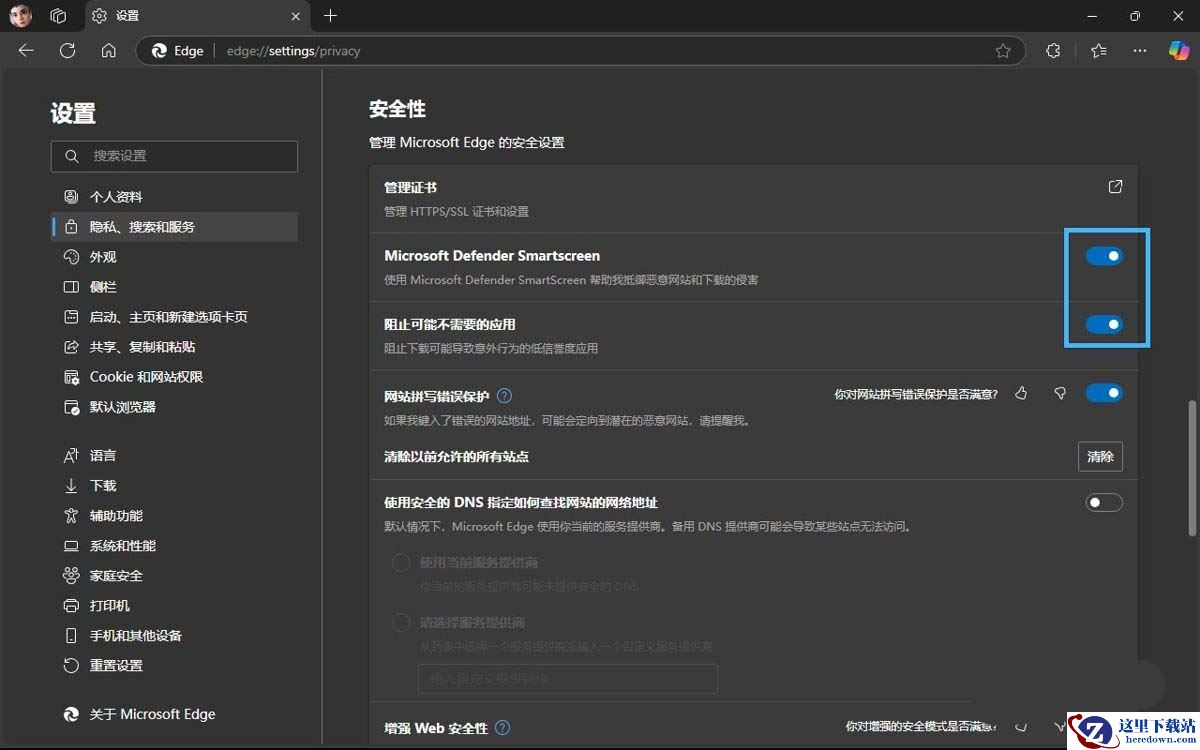Open 语言 settings
Screen dimensions: 1200x750
pos(174,455)
